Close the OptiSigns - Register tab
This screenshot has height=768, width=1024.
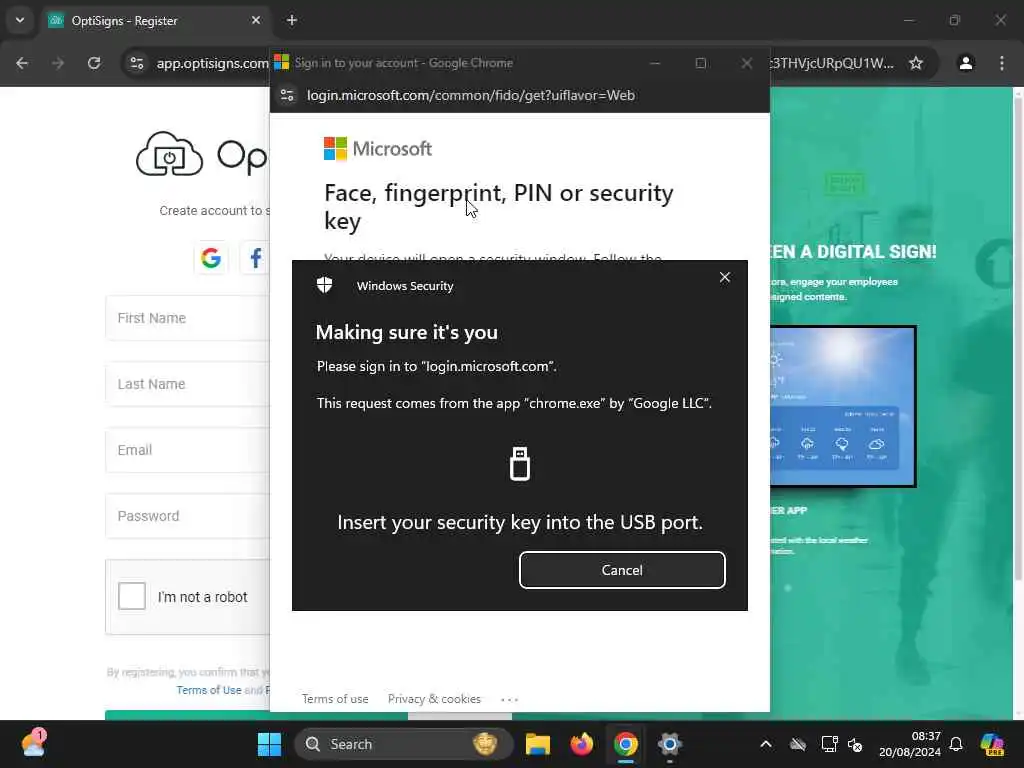click(x=256, y=20)
